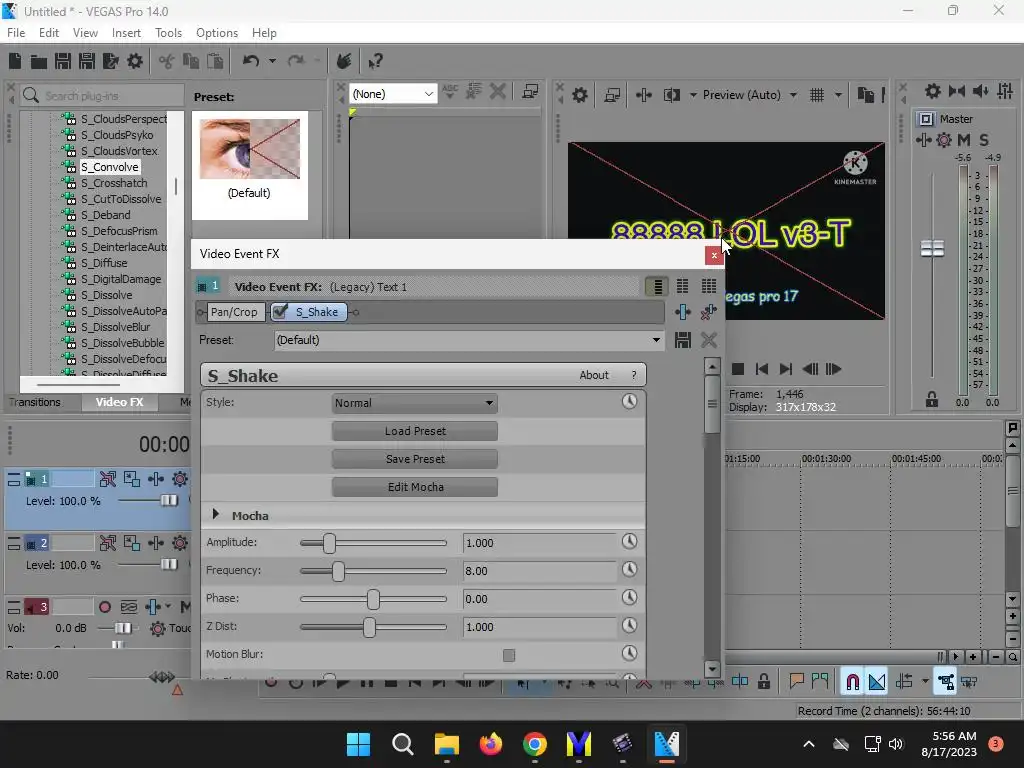The width and height of the screenshot is (1024, 768).
Task: Open the FX Preset (Default) dropdown
Action: [468, 340]
